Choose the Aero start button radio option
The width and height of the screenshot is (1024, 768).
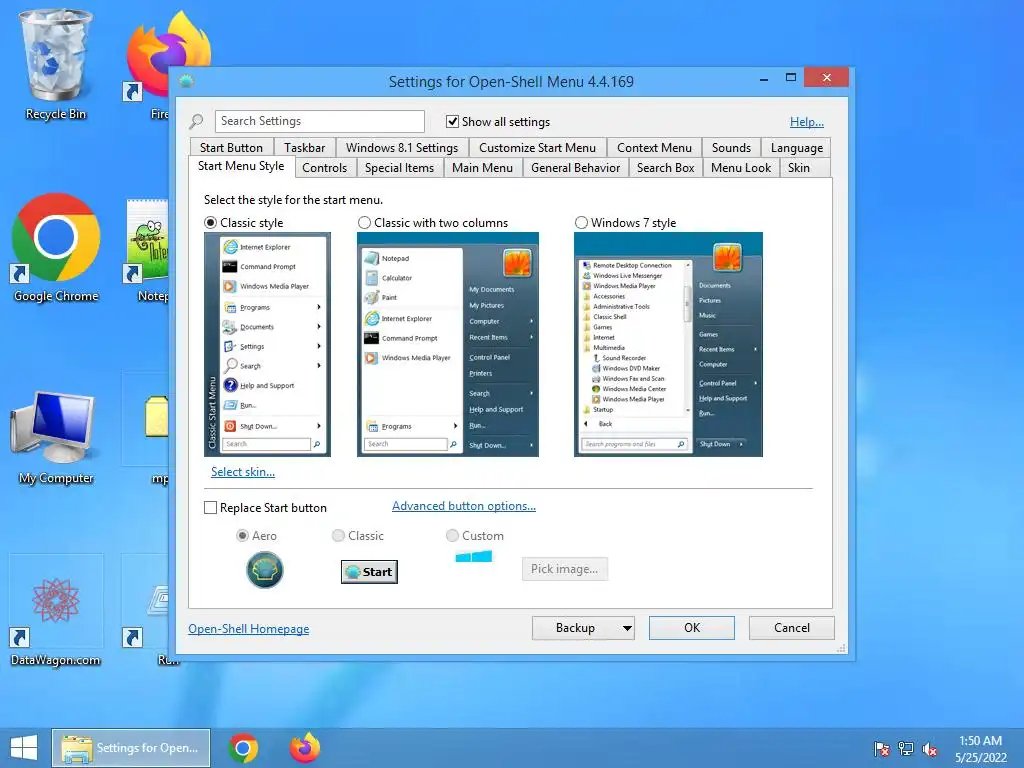coord(242,536)
